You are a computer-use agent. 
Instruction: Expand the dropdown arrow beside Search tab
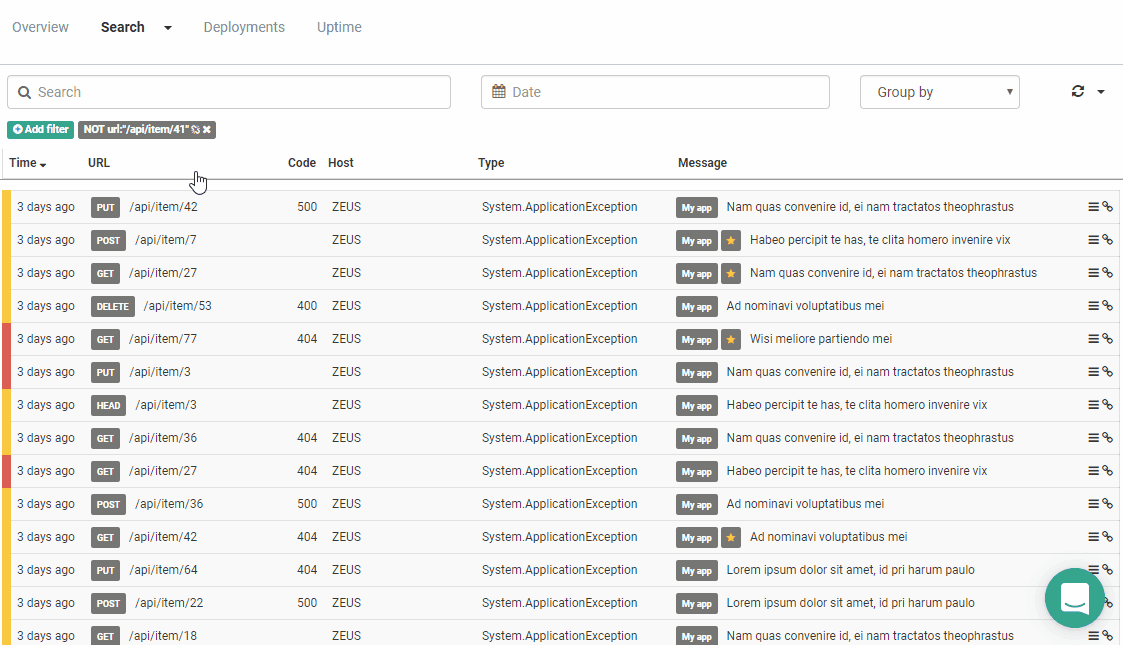(166, 28)
